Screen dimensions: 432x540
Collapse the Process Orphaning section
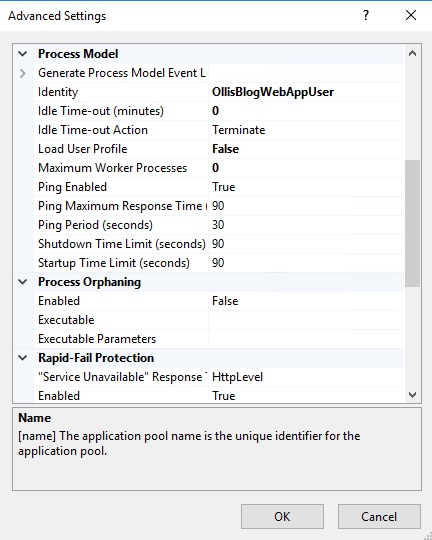pos(23,282)
